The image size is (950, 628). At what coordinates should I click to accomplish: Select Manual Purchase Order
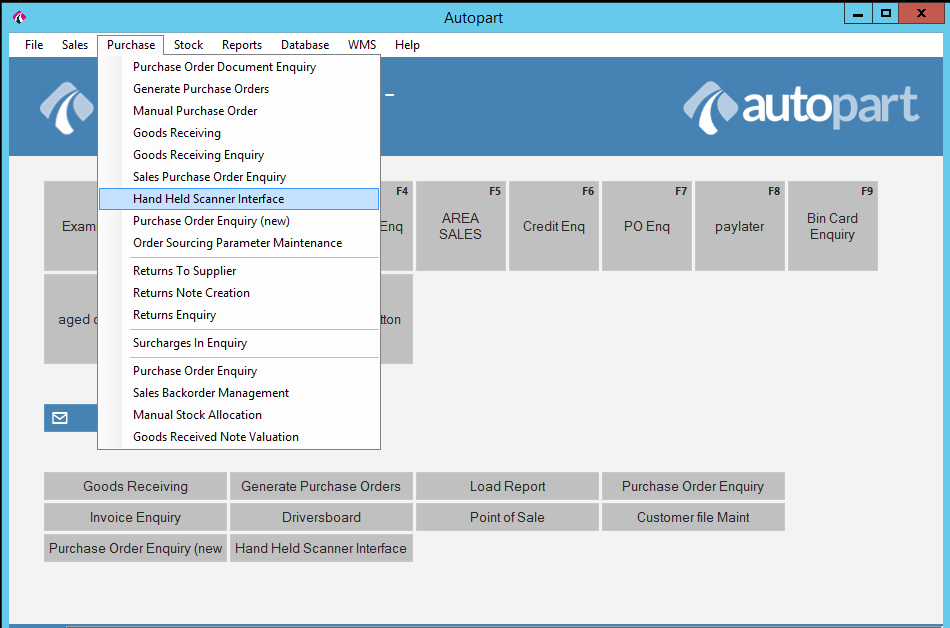tap(239, 111)
